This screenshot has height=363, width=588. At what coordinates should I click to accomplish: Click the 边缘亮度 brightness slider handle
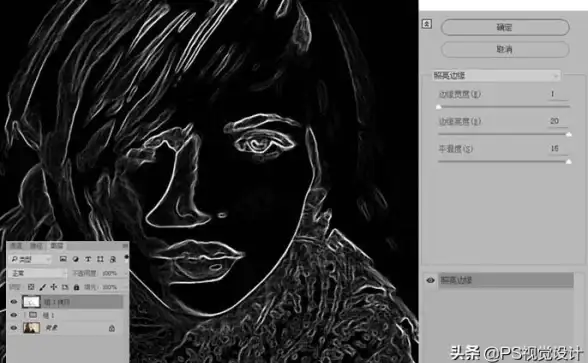(x=568, y=134)
